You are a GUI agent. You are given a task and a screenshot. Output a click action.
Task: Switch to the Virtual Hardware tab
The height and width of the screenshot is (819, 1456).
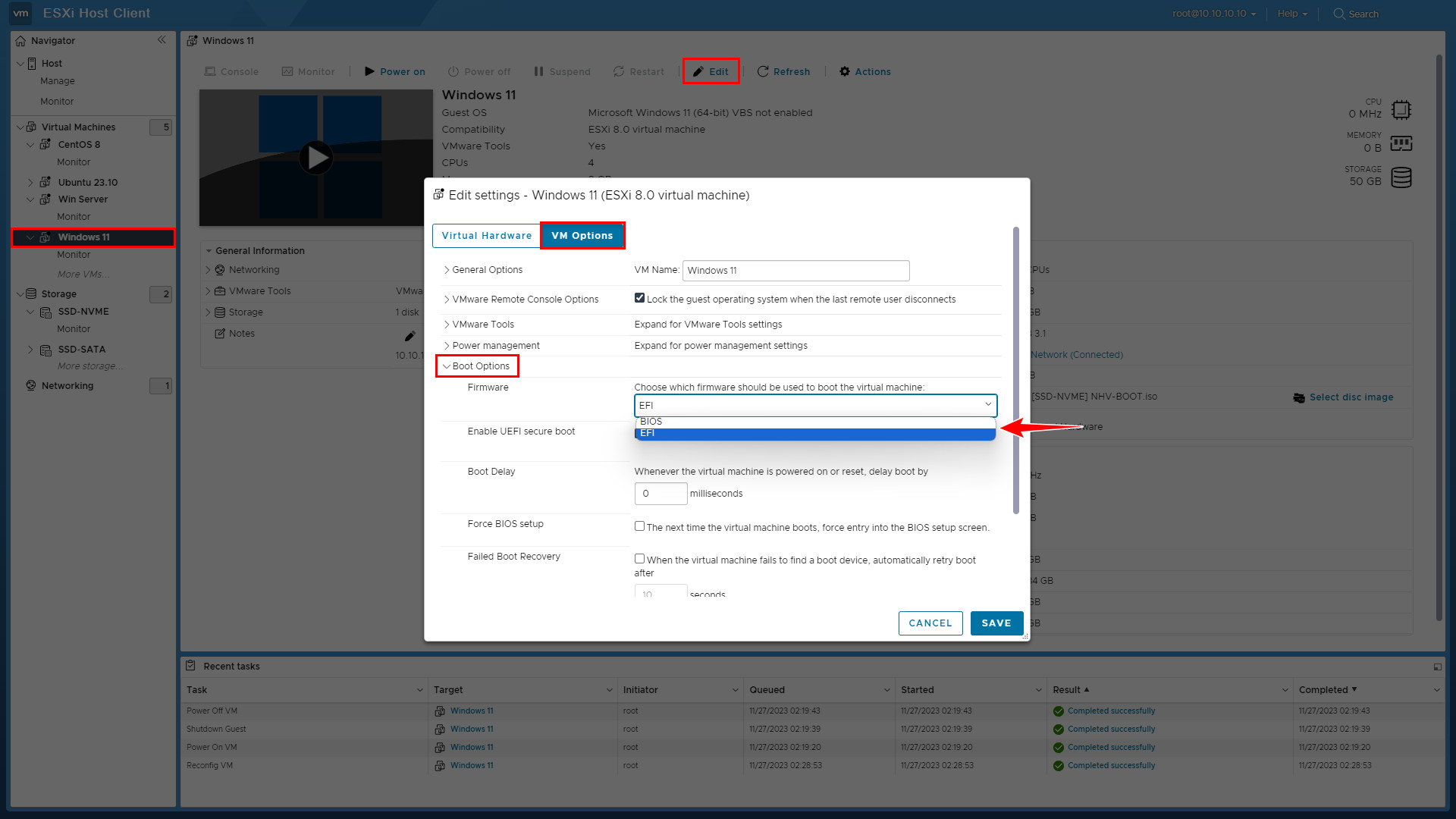tap(486, 236)
